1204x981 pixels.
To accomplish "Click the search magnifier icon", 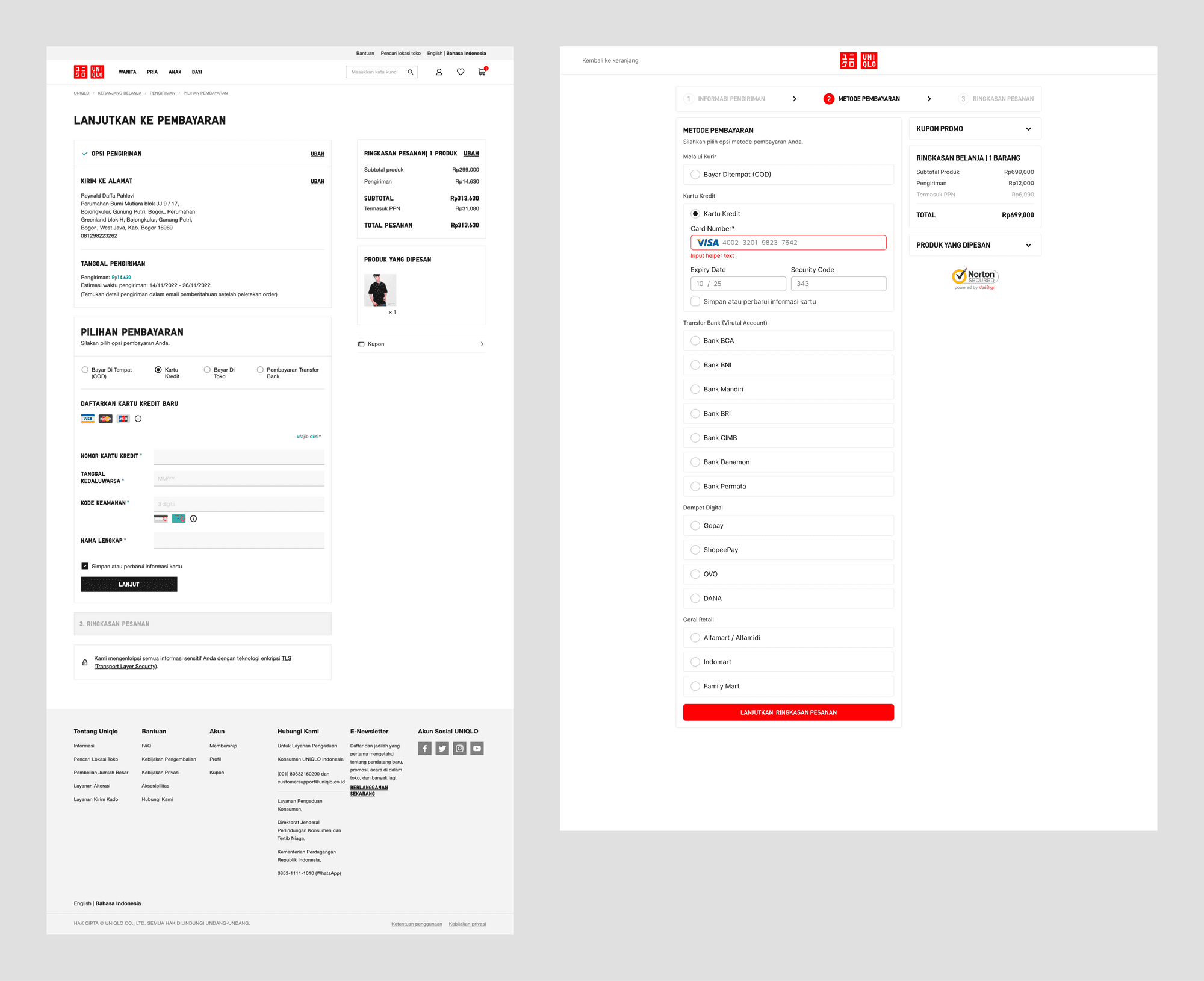I will (411, 72).
